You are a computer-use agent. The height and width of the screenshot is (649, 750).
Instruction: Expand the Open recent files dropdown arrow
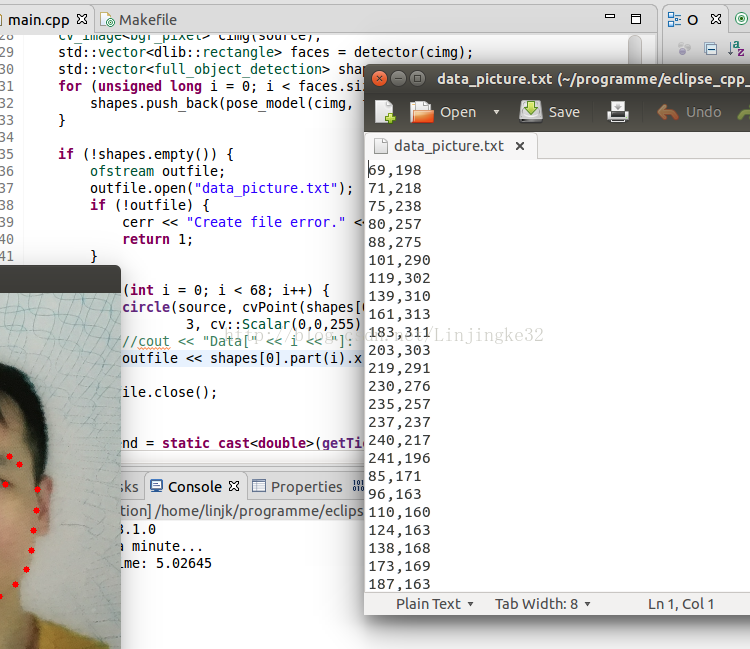[496, 112]
